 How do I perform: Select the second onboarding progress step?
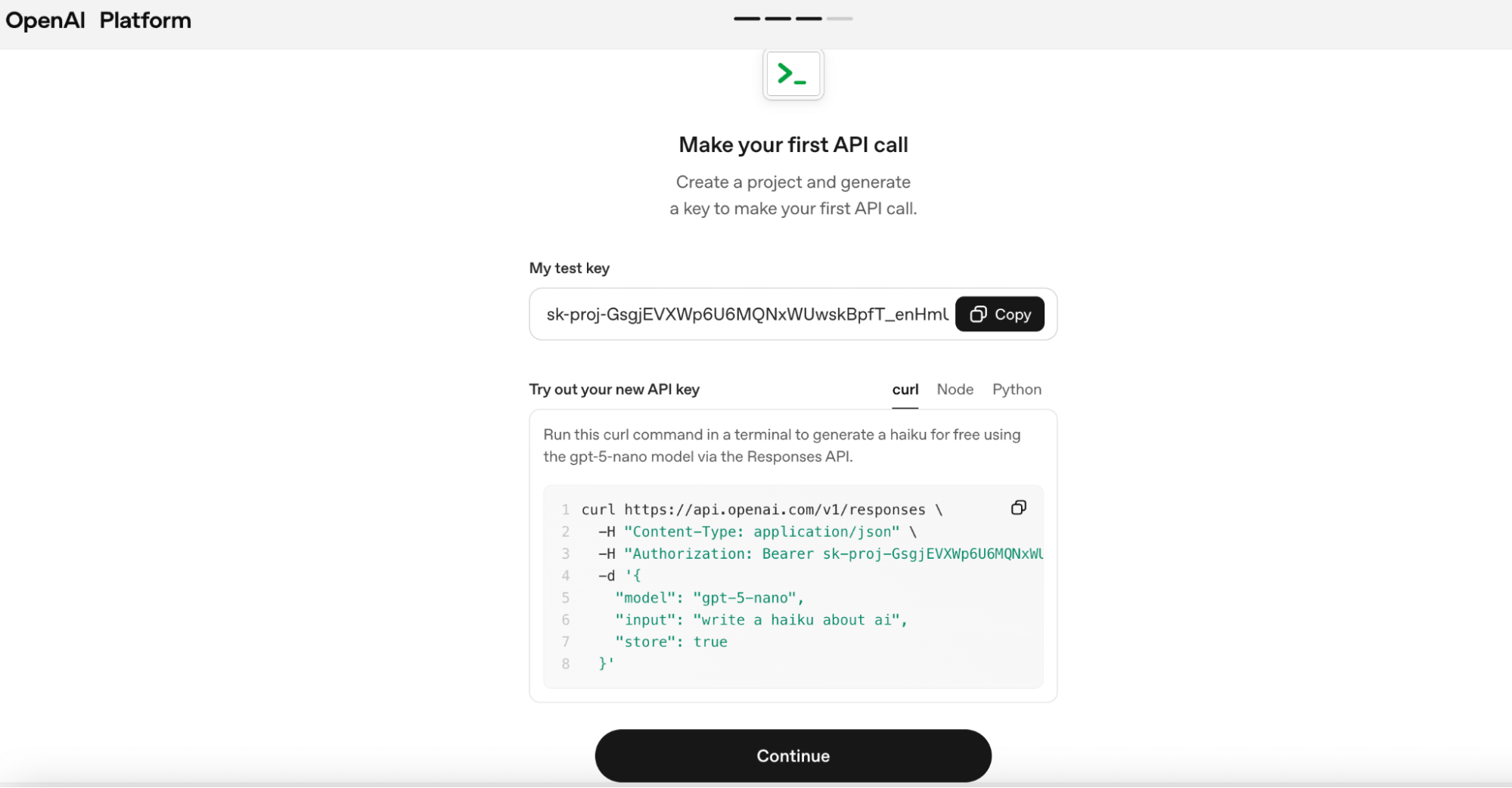point(778,18)
